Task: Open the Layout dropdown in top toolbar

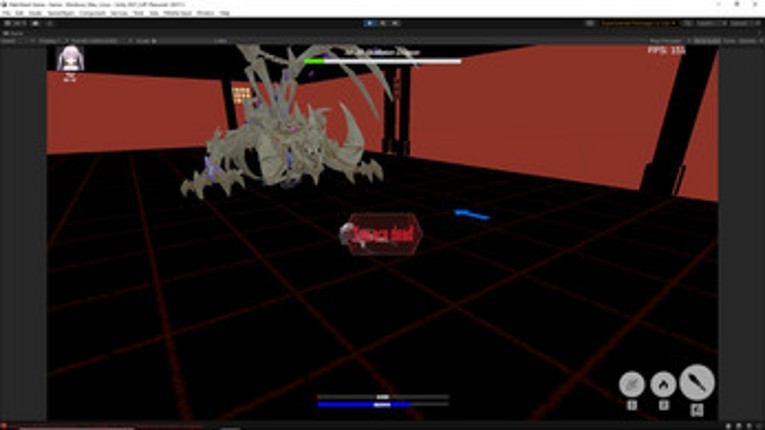Action: coord(740,23)
